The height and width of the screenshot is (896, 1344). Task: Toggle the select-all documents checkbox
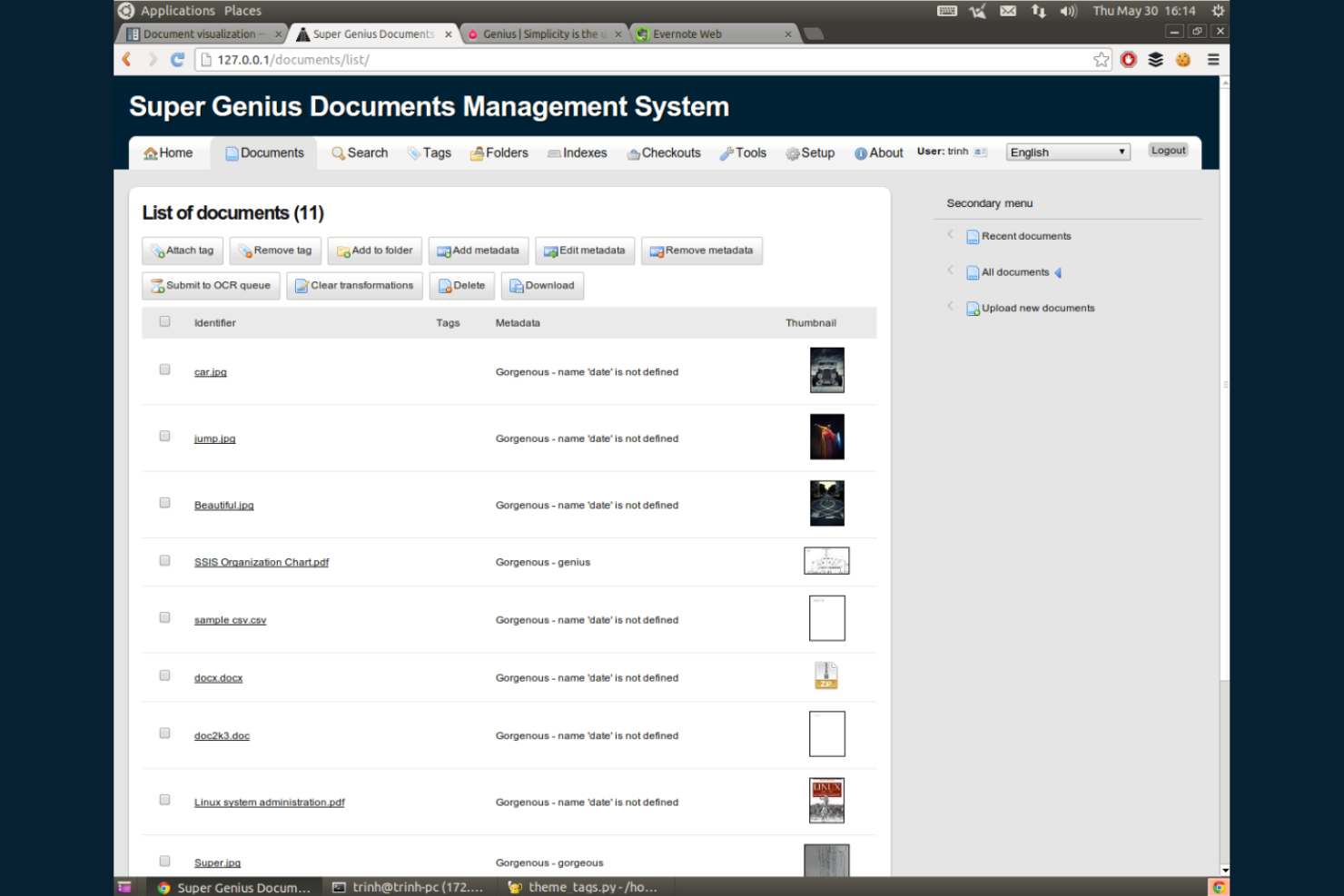point(164,320)
